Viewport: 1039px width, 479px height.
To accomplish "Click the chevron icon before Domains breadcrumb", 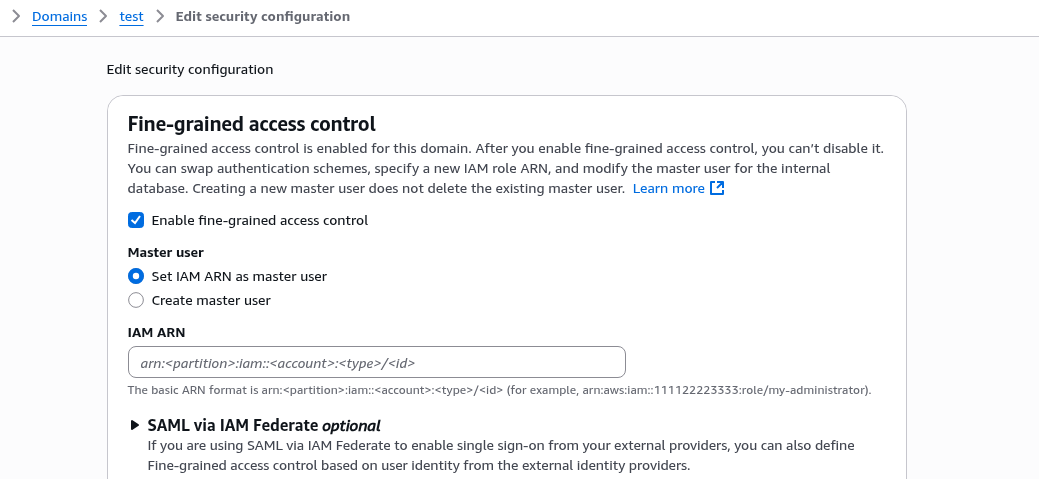I will tap(17, 17).
